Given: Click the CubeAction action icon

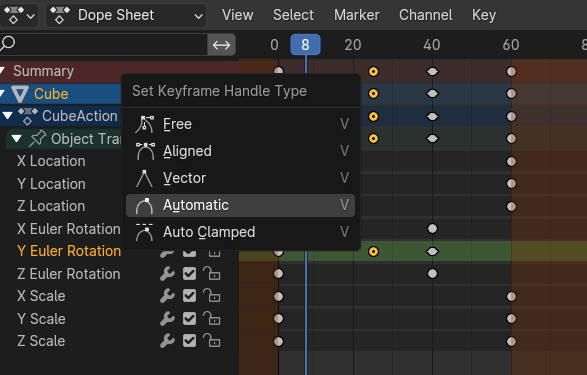Looking at the screenshot, I should [x=28, y=116].
